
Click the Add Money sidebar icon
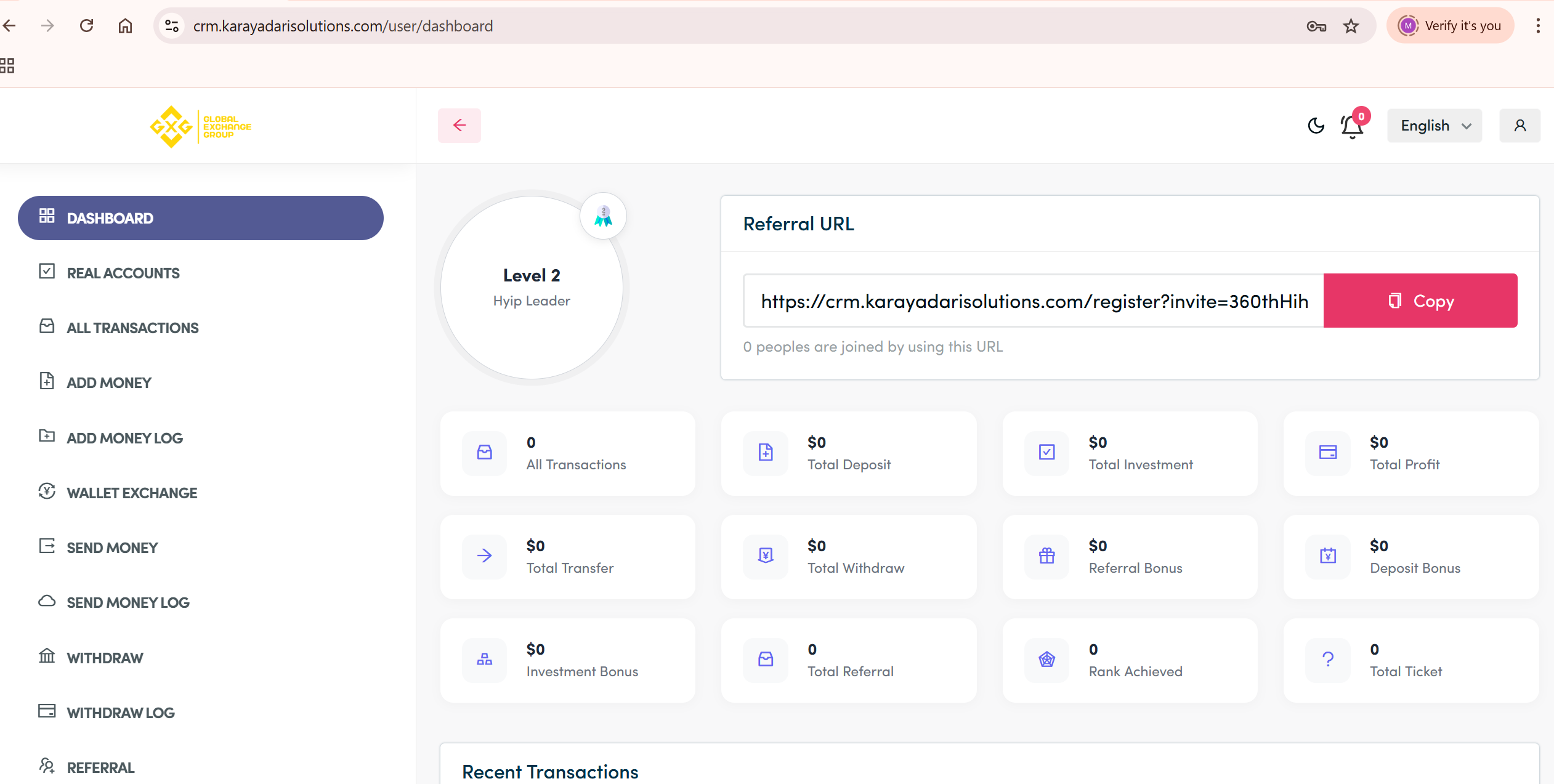[47, 381]
